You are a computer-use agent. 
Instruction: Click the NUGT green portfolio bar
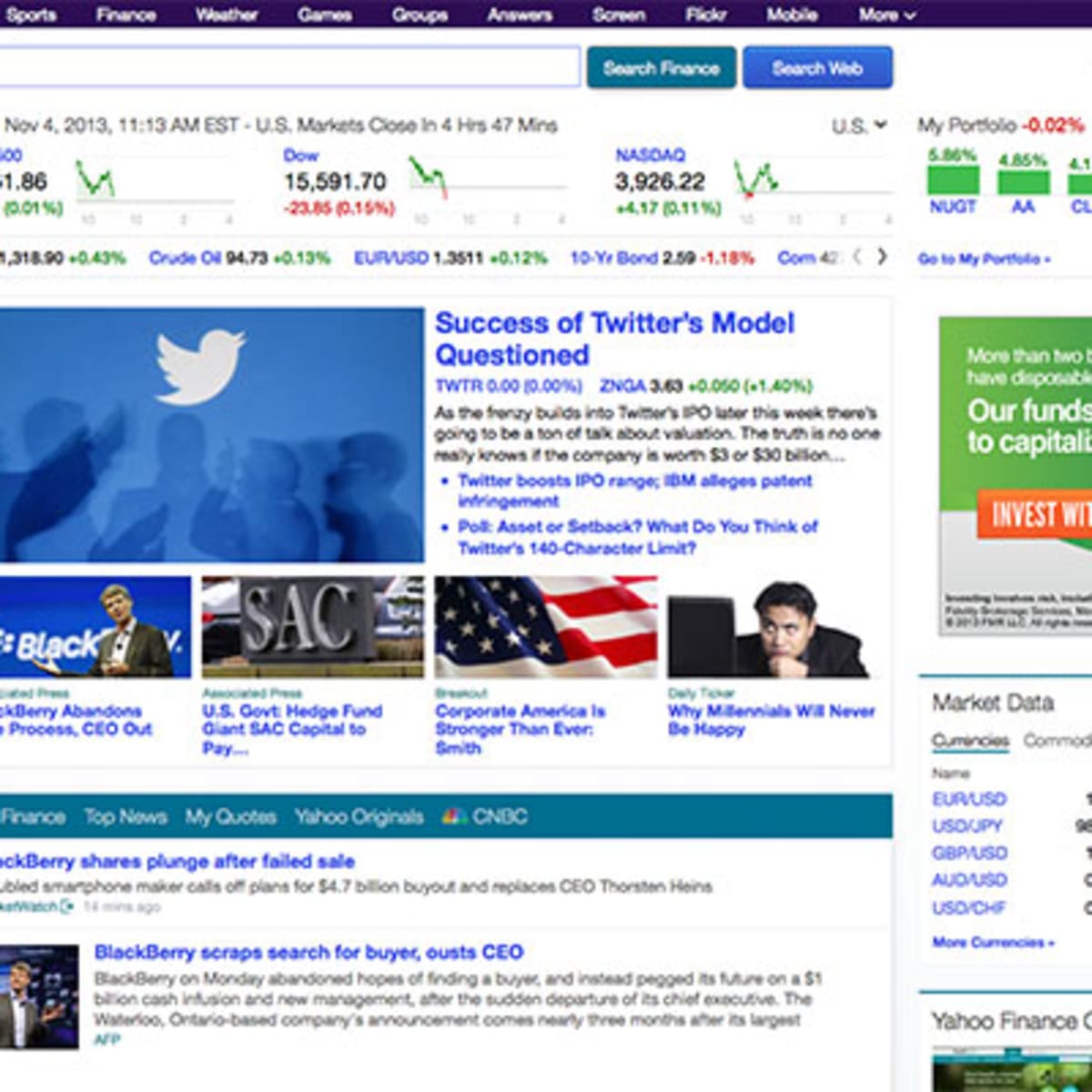953,180
